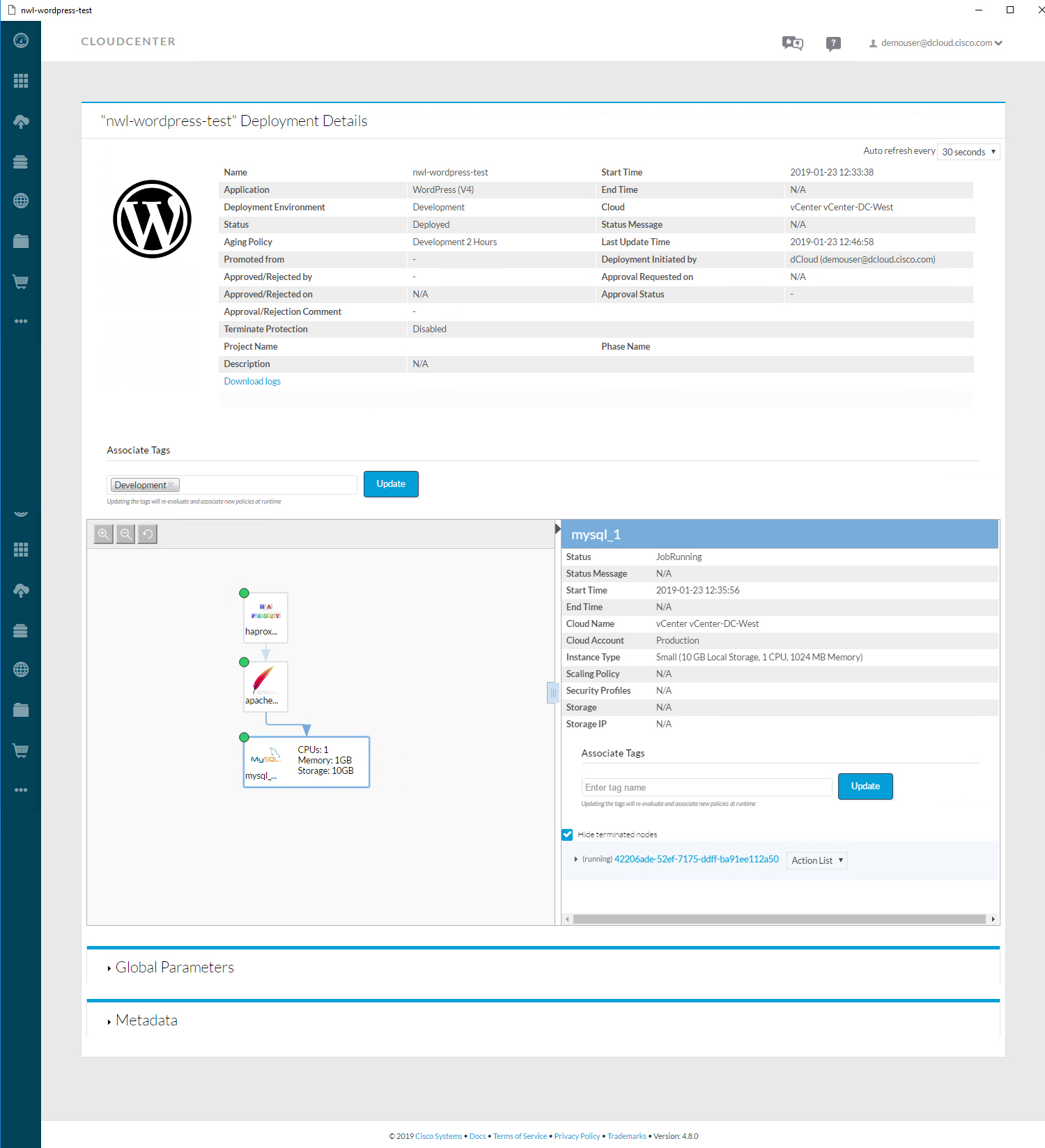Toggle Hide terminated nodes checkbox

(x=568, y=835)
